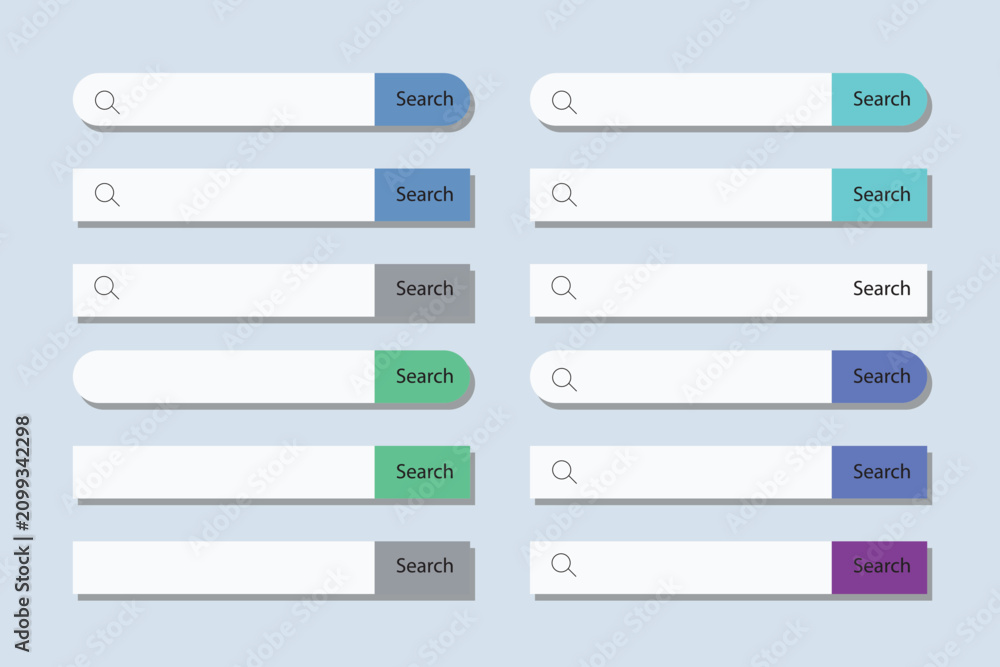Screen dimensions: 1000x667
Task: Click magnifier icon in rounded blue-button search bar
Action: coord(107,102)
